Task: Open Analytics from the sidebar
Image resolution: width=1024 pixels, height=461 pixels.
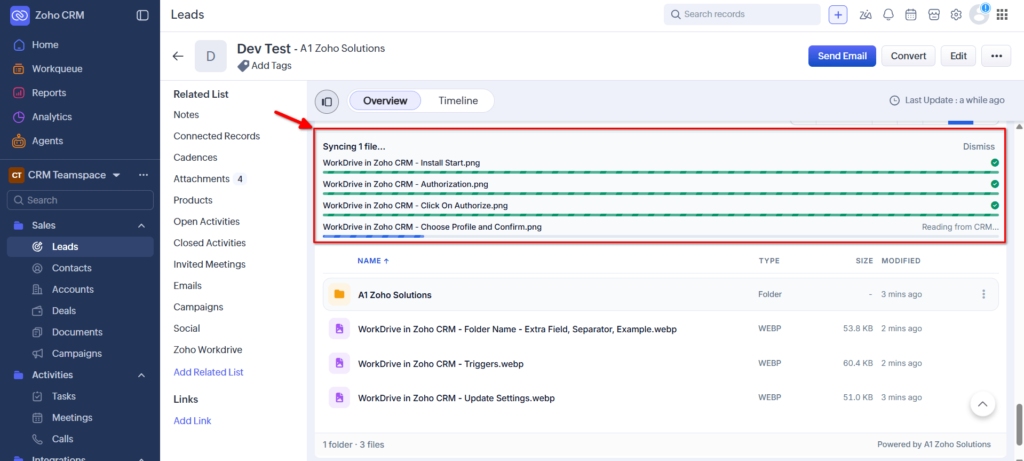Action: [52, 117]
